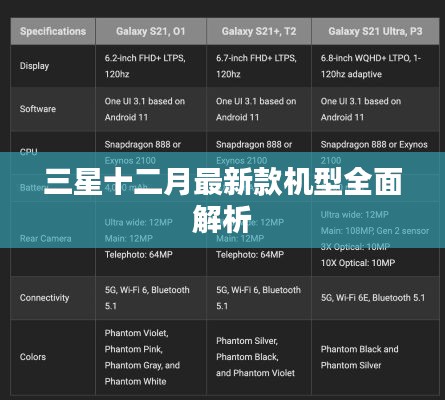Click the Rear Camera row label
This screenshot has height=400, width=445.
[45, 239]
